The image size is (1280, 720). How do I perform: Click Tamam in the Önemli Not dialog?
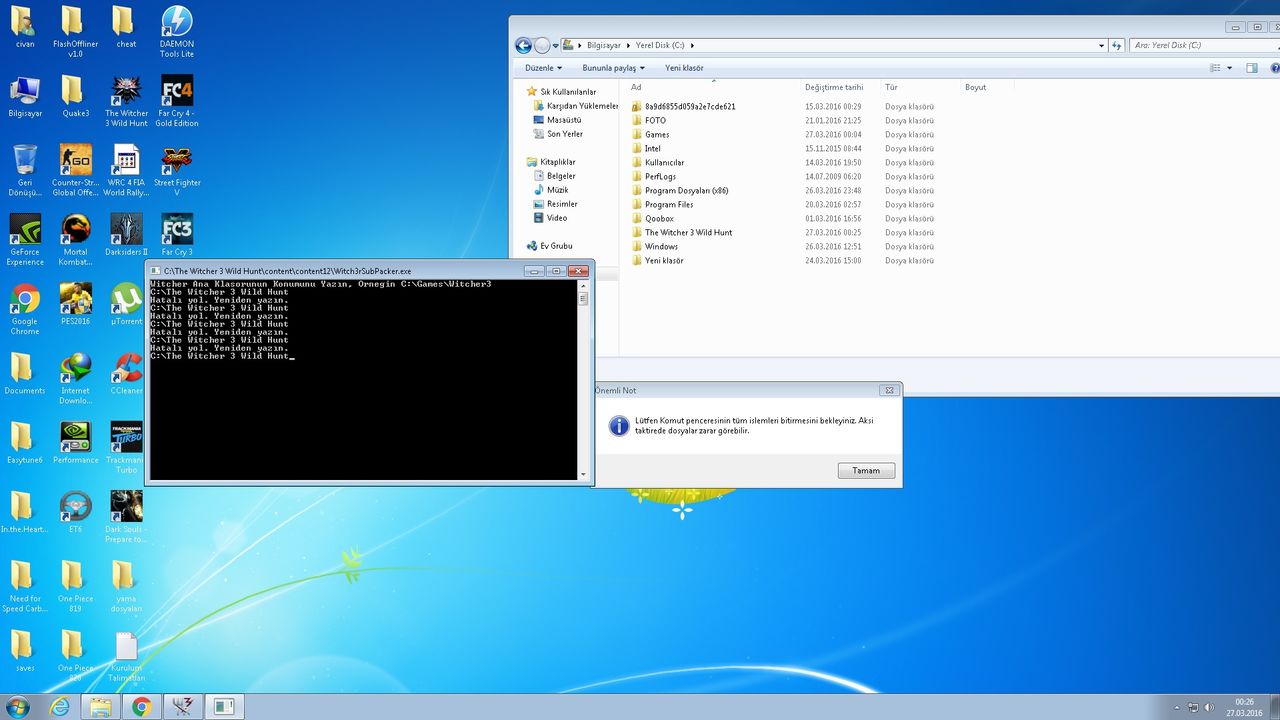coord(866,470)
